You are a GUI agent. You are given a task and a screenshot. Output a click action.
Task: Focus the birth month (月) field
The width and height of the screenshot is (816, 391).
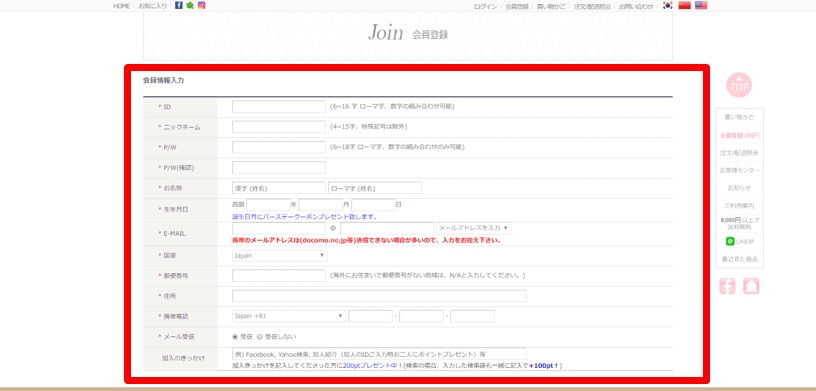tap(321, 205)
